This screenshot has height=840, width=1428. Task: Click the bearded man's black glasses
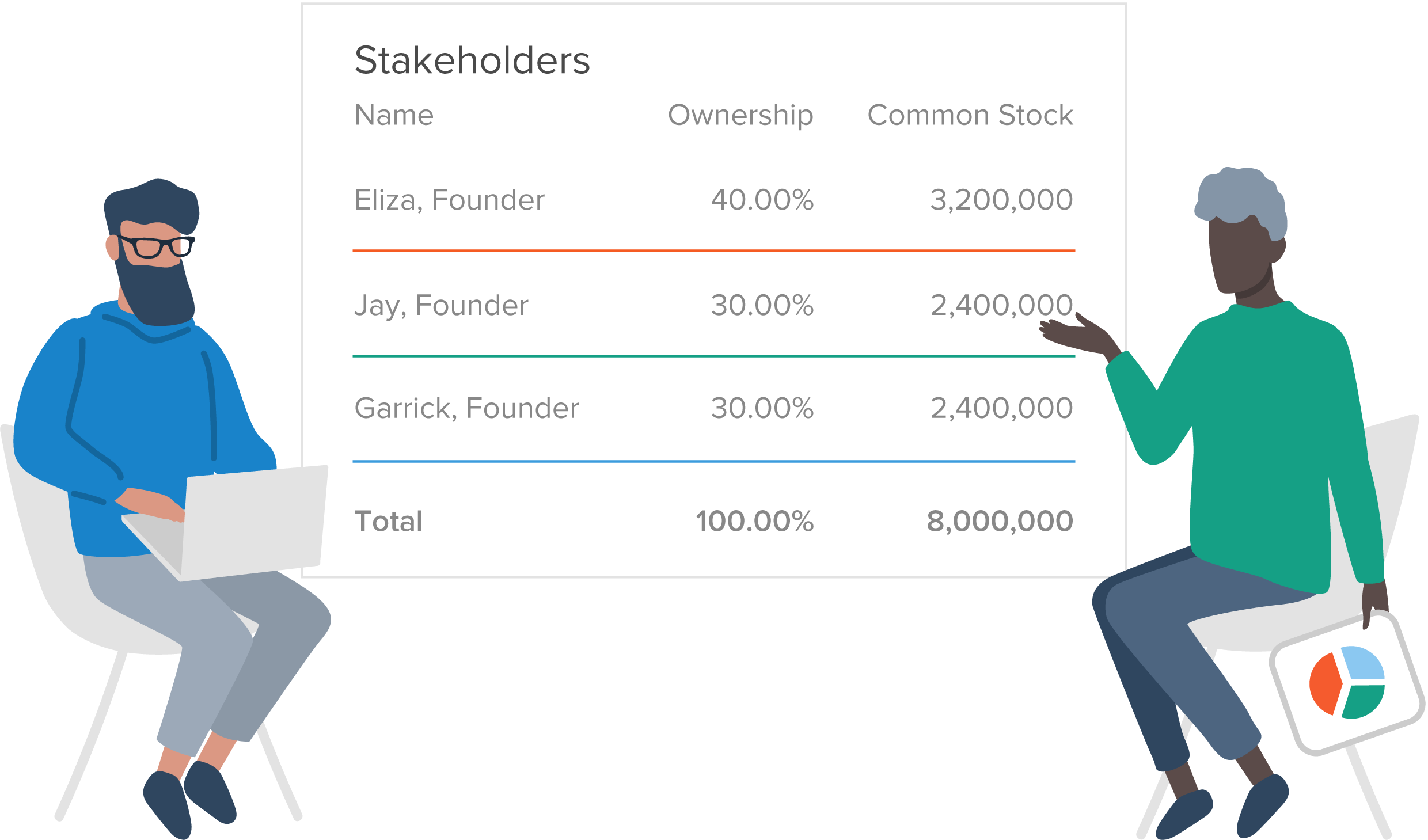[x=157, y=246]
